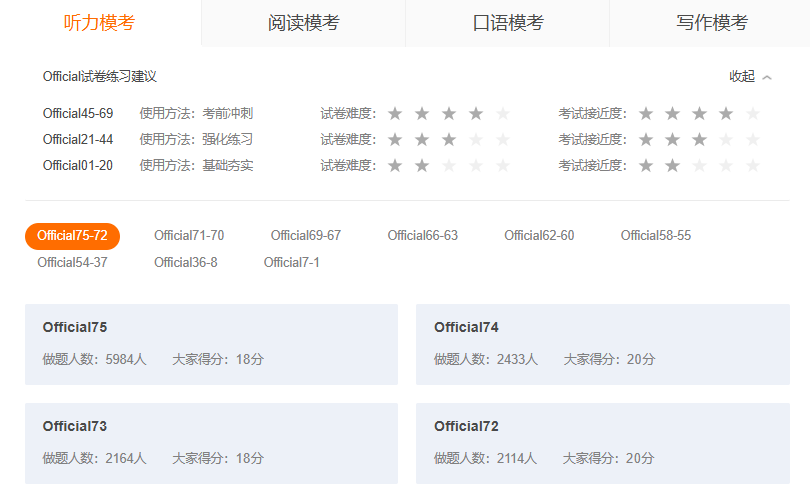Click the collapse chevron arrow icon

pyautogui.click(x=767, y=77)
